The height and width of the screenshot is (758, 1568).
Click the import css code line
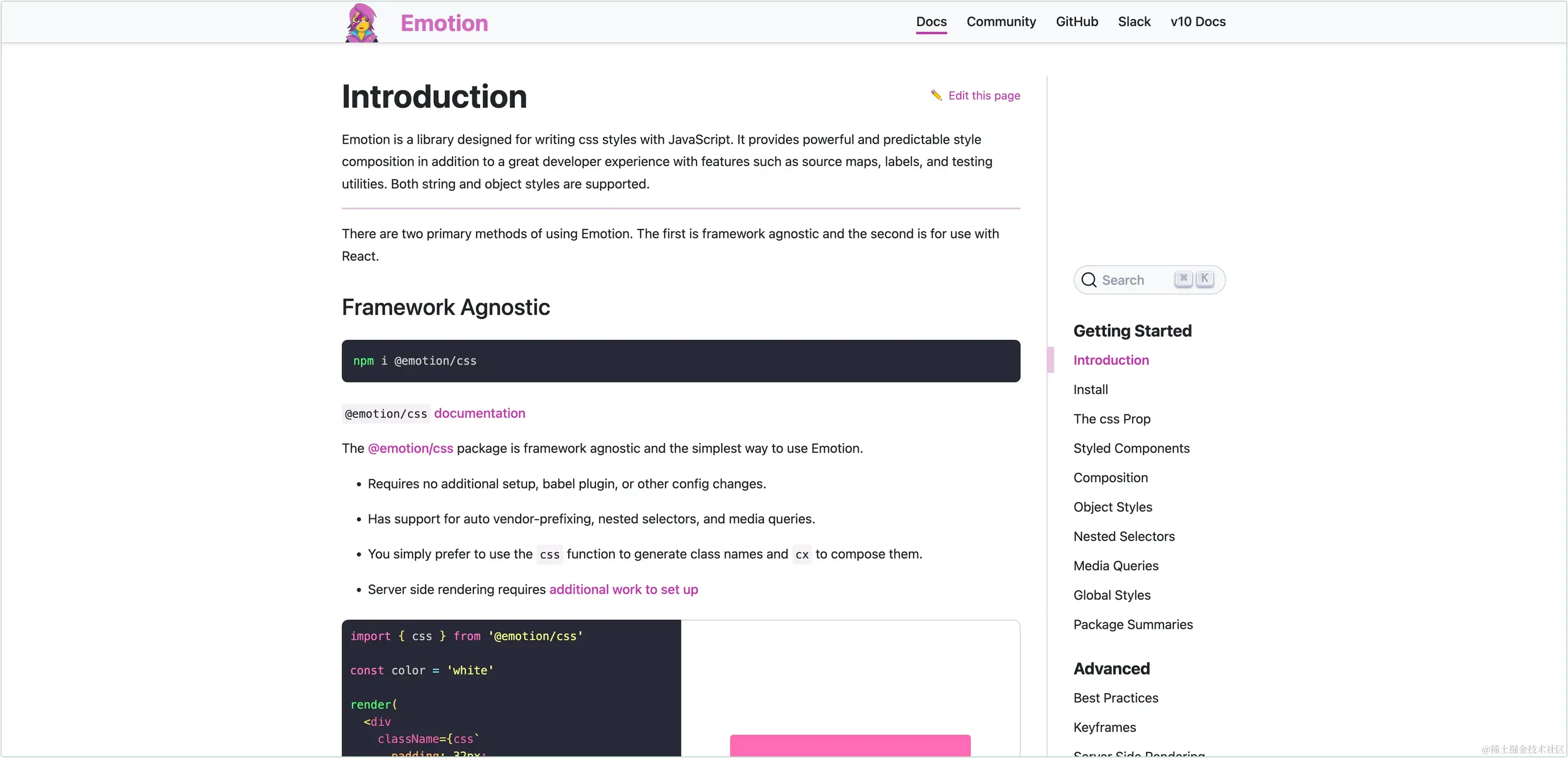tap(466, 636)
